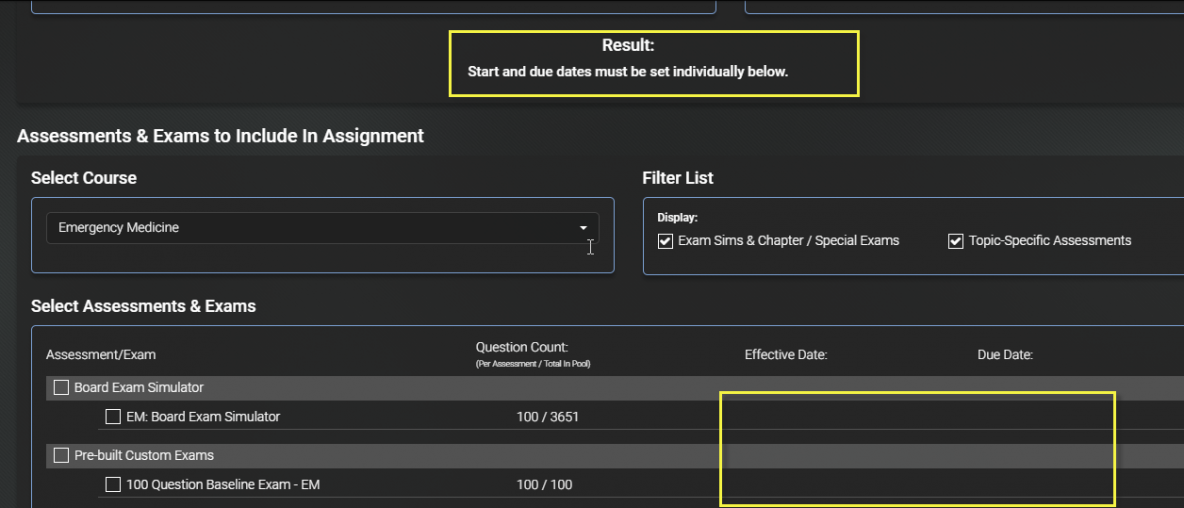
Task: Click the Select Course heading
Action: [84, 178]
